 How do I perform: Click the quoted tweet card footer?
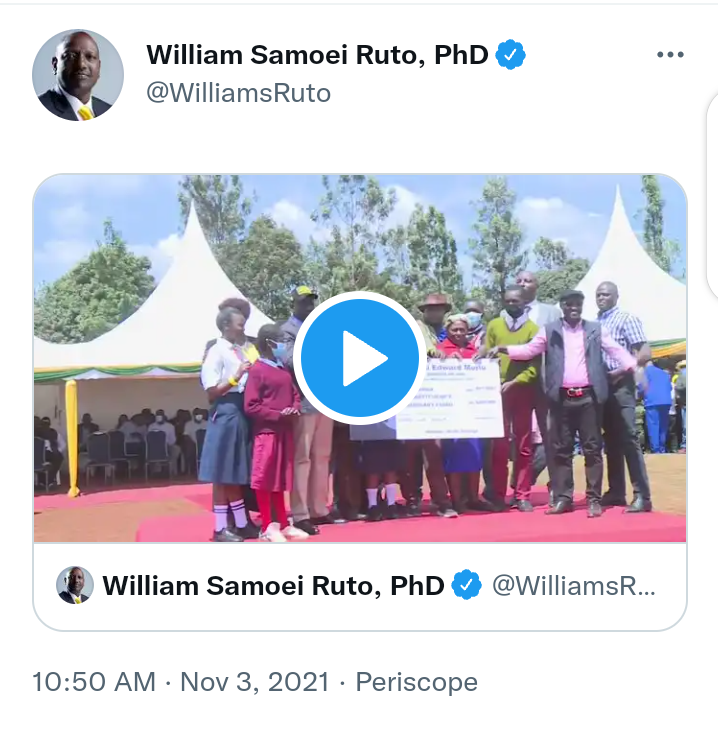pos(360,586)
